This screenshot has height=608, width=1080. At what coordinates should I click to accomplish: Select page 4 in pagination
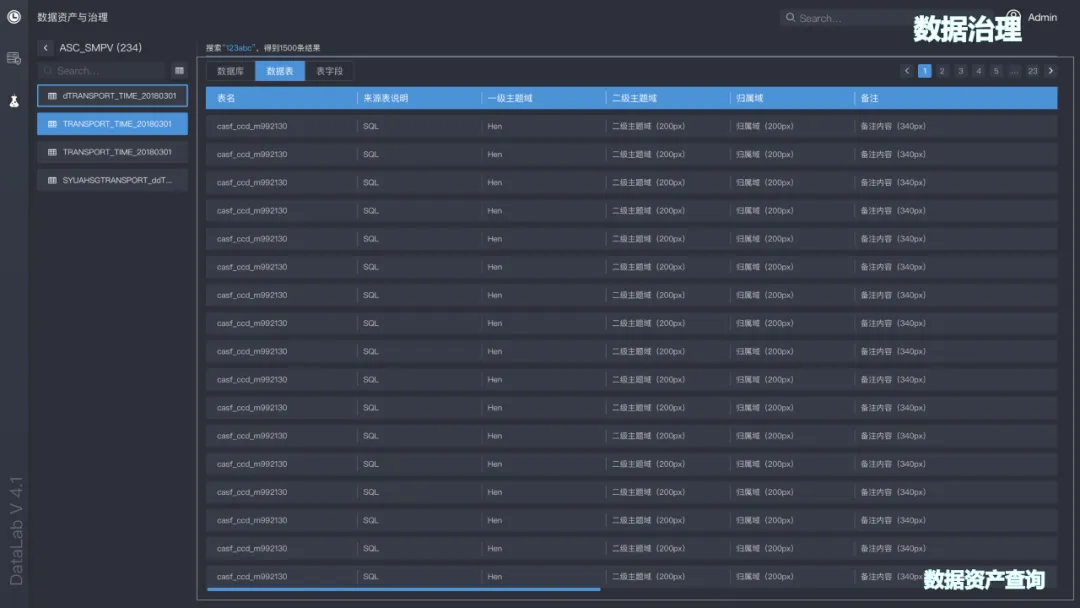(x=978, y=71)
